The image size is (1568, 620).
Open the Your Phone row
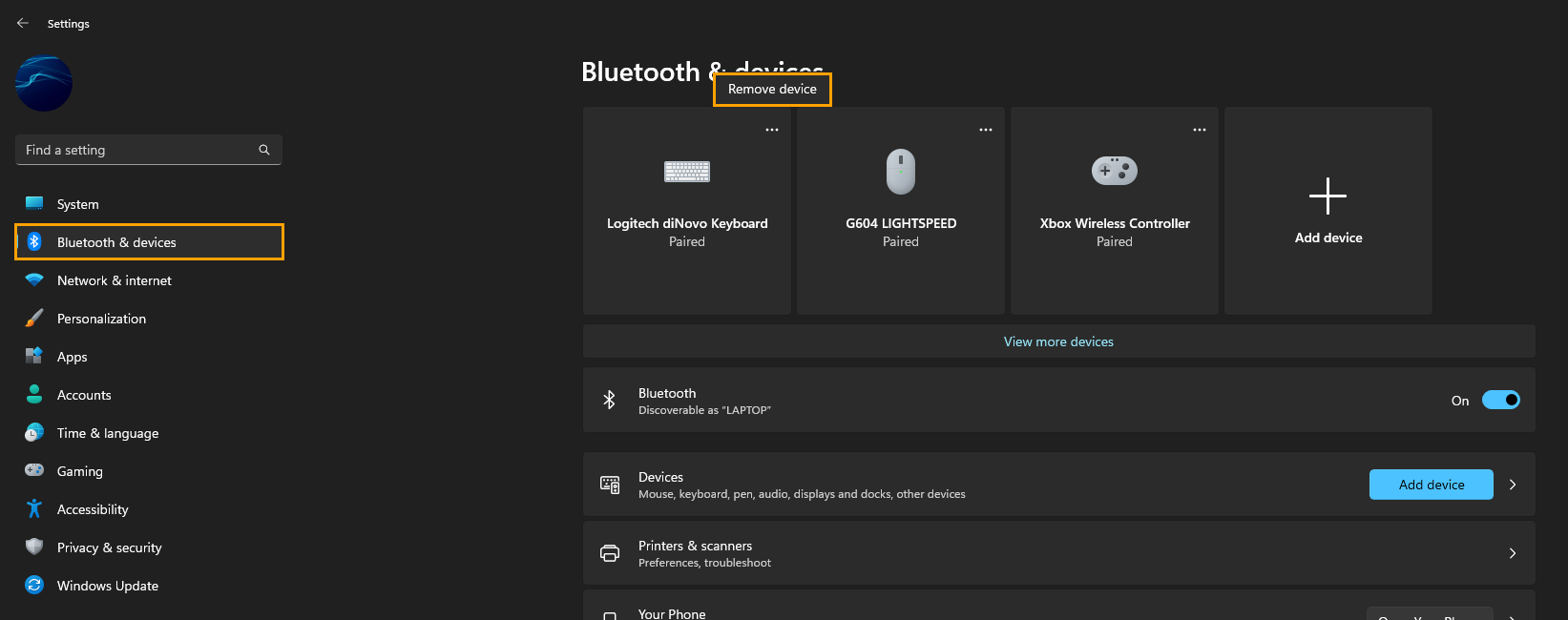point(1059,606)
